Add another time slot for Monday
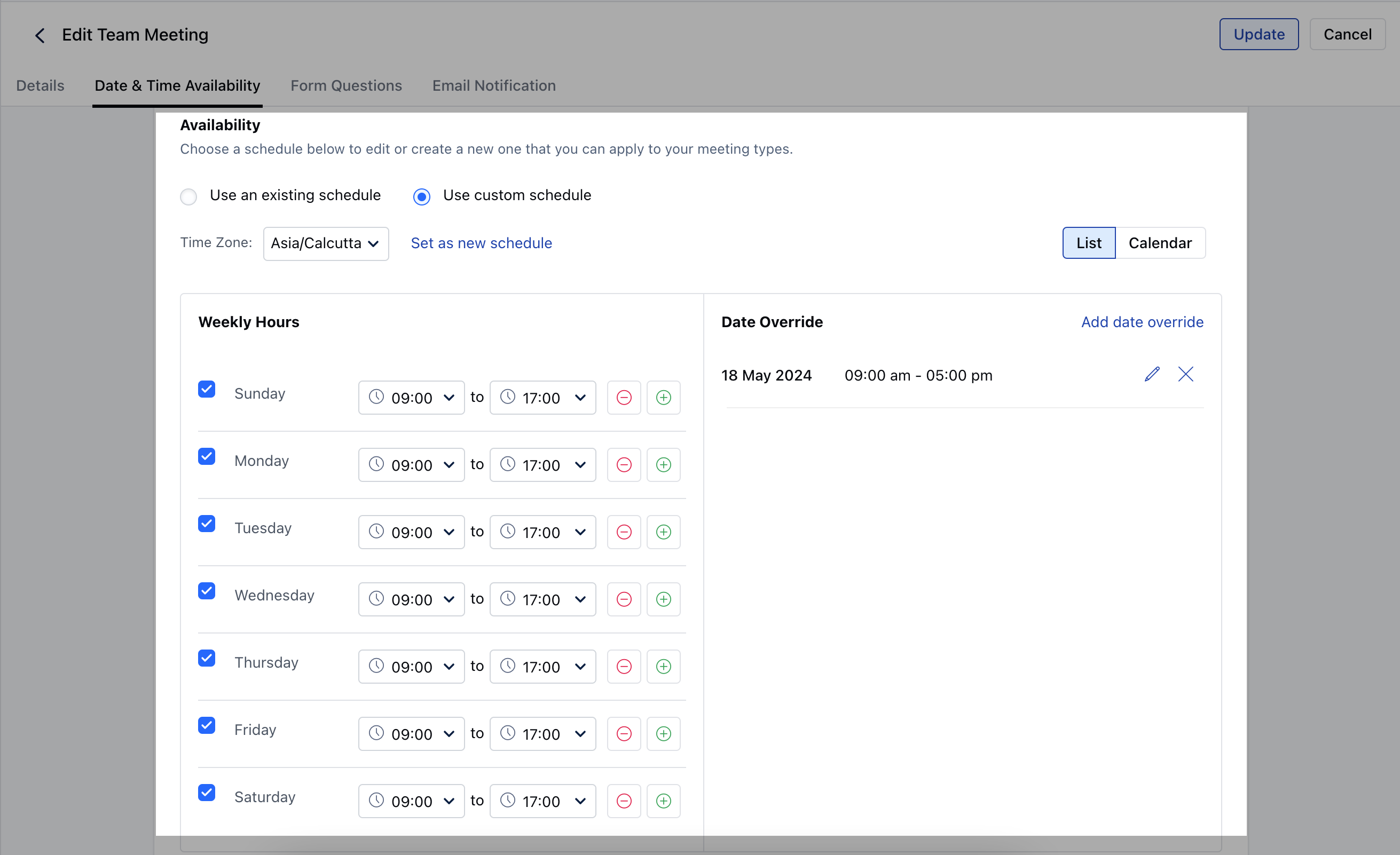This screenshot has height=855, width=1400. pos(663,465)
